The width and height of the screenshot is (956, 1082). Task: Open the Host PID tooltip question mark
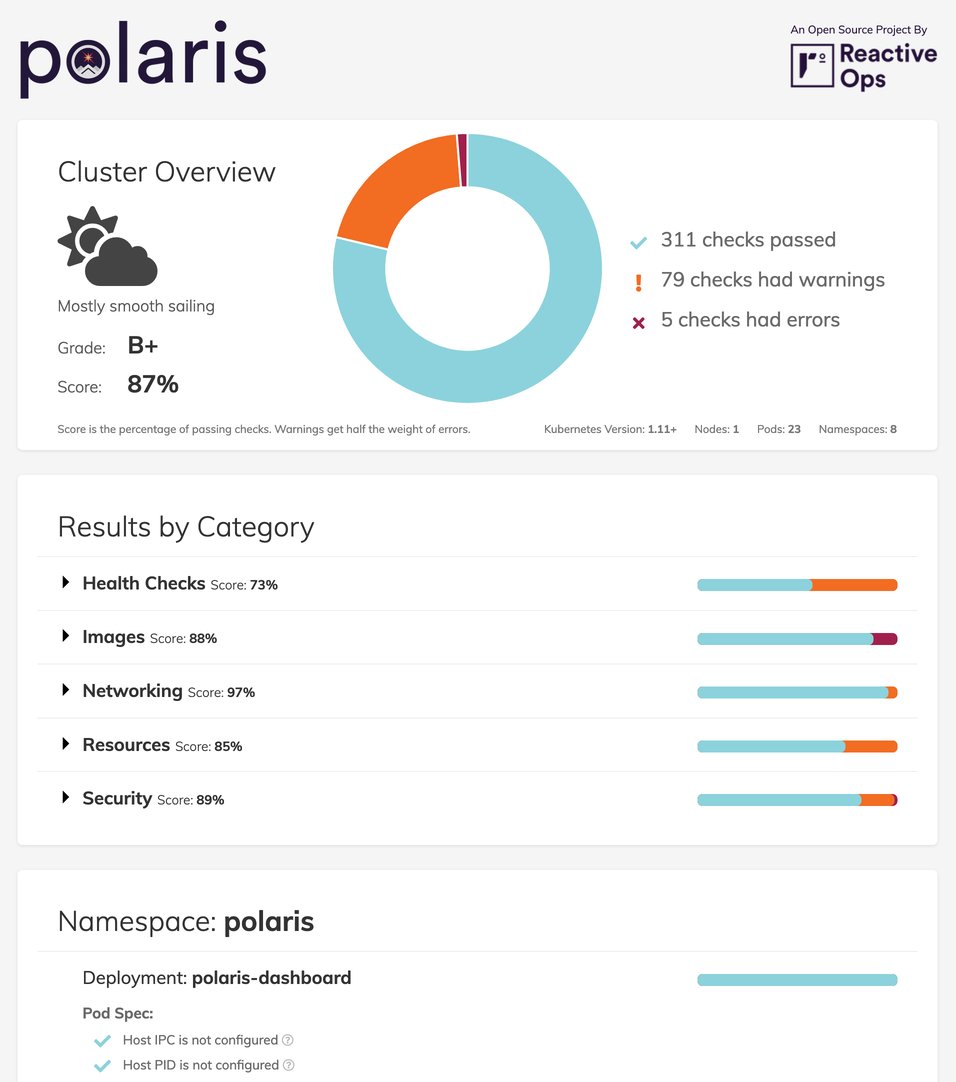[287, 1065]
